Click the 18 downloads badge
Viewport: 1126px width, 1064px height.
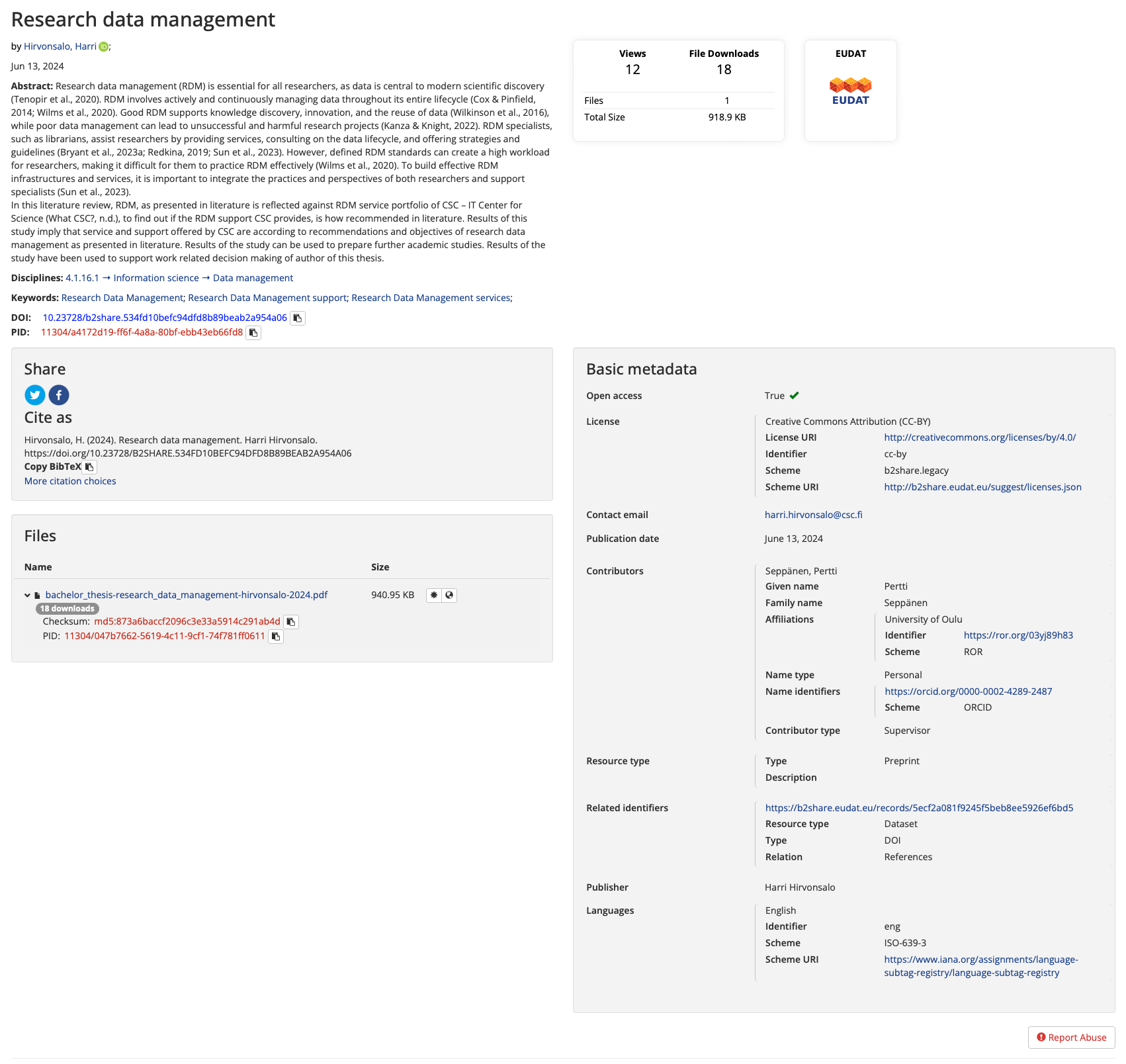click(x=67, y=608)
